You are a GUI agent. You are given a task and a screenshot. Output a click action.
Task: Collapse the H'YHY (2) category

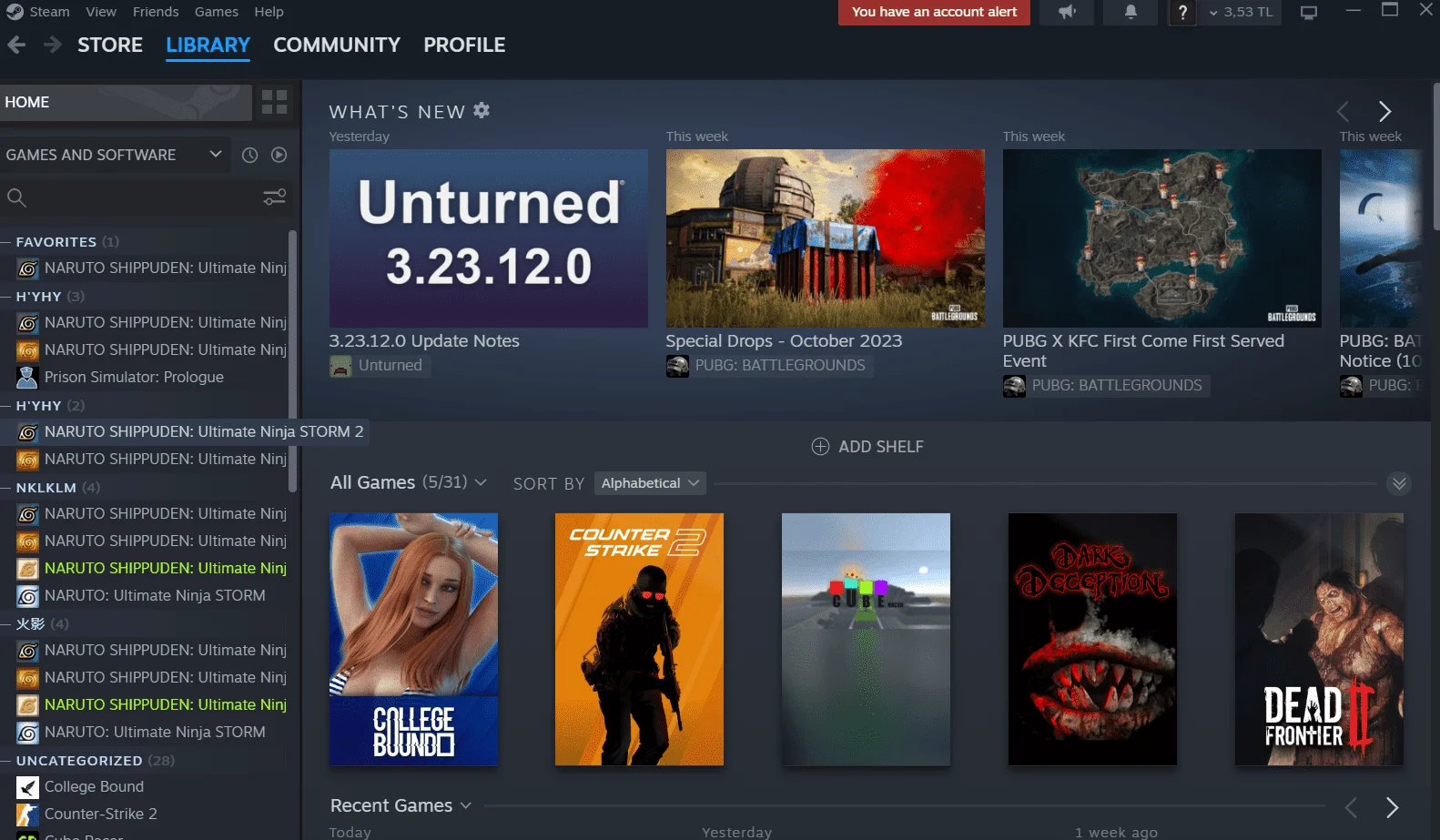point(6,406)
